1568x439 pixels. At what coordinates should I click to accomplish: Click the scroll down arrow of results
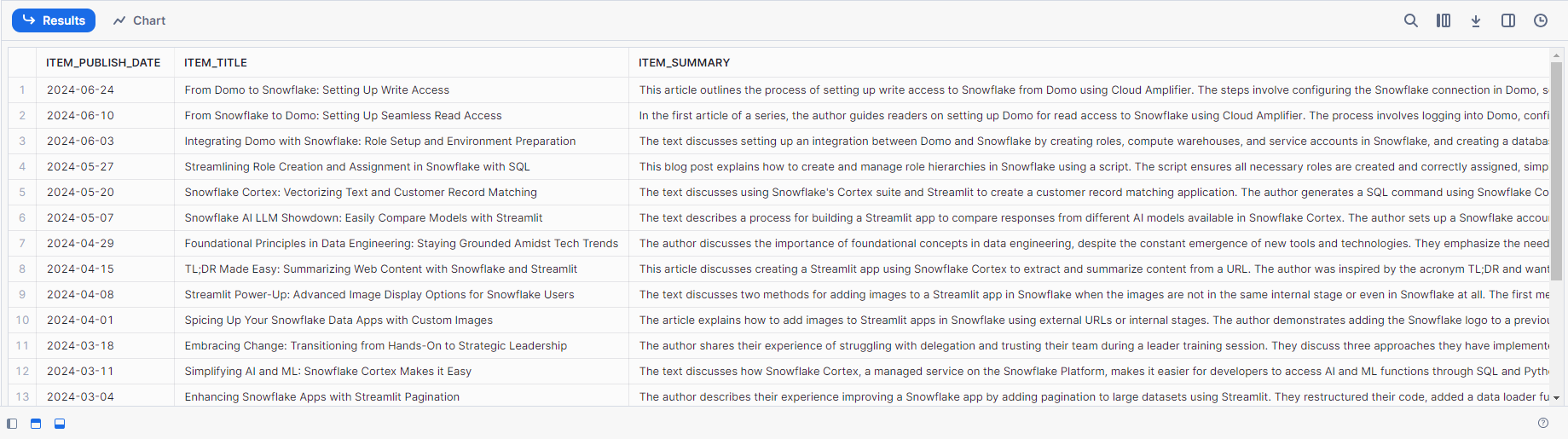click(1556, 398)
